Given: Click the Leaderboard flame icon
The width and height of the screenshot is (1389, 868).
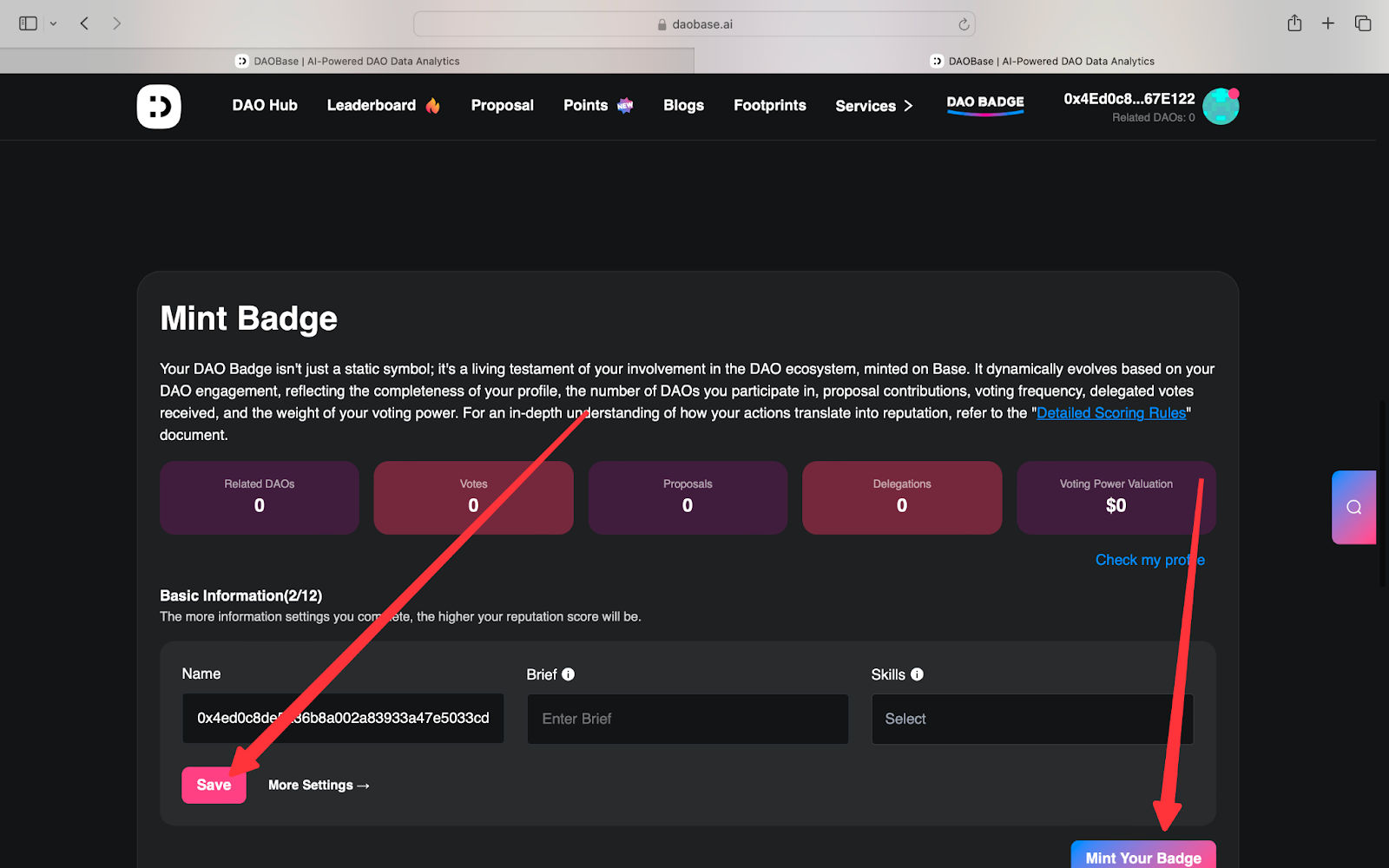Looking at the screenshot, I should 432,105.
